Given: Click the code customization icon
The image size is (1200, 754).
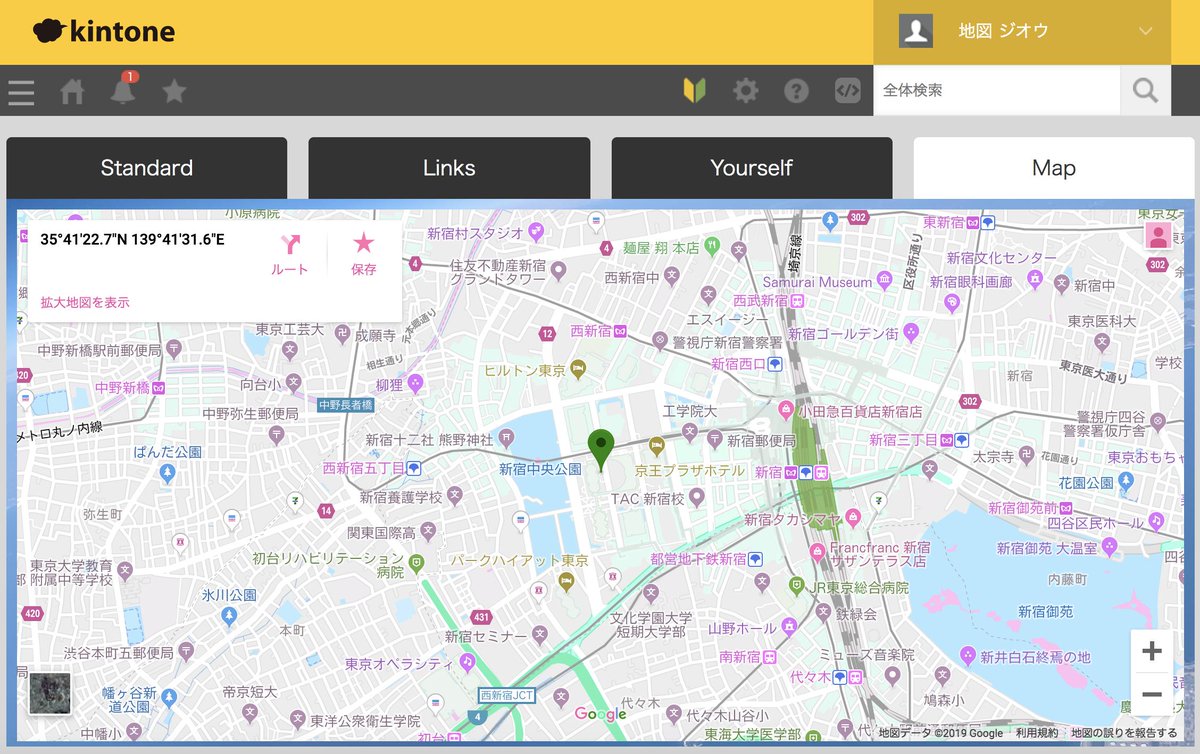Looking at the screenshot, I should pos(848,91).
